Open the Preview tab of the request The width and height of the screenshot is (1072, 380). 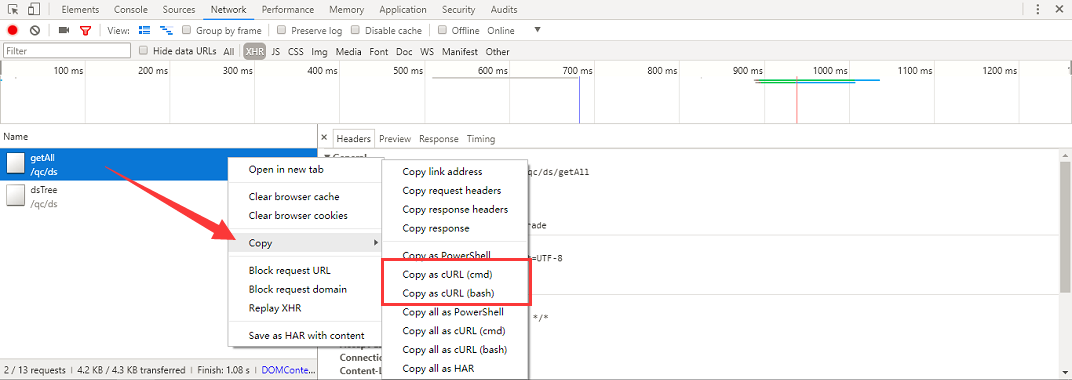click(x=395, y=139)
